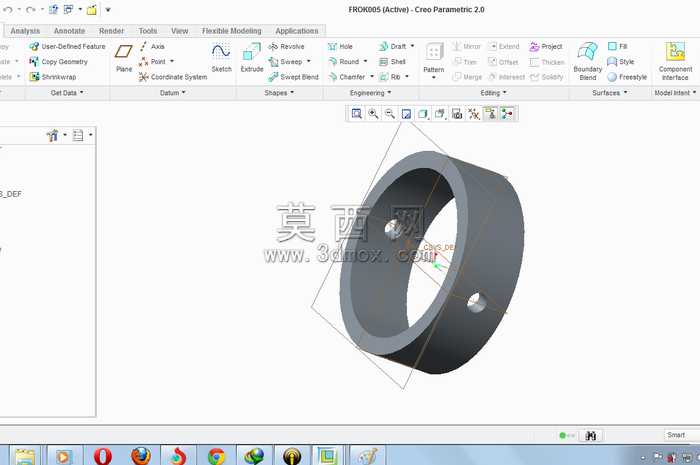Switch to the Annotate tab
Screen dimensions: 700x465
69,31
